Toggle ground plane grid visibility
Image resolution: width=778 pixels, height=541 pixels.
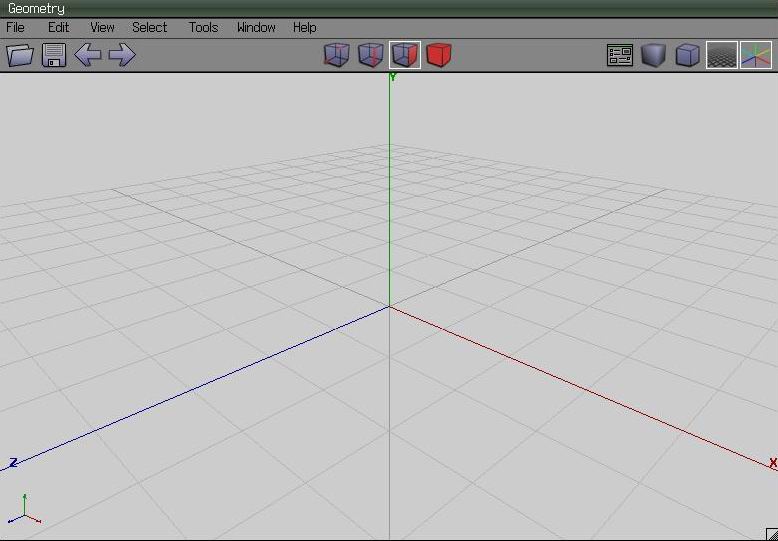(x=721, y=55)
